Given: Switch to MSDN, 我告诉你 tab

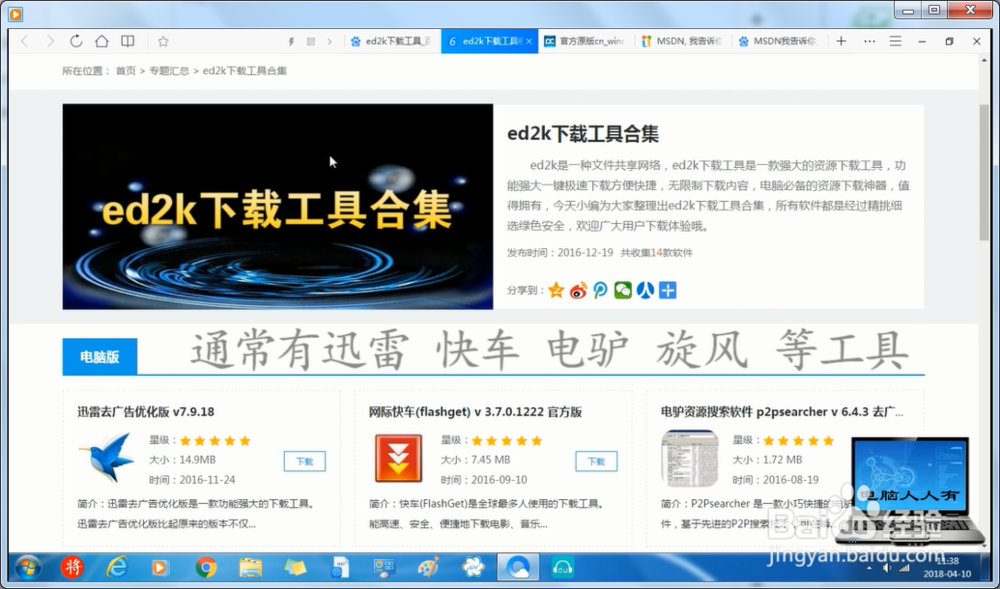Looking at the screenshot, I should [683, 41].
